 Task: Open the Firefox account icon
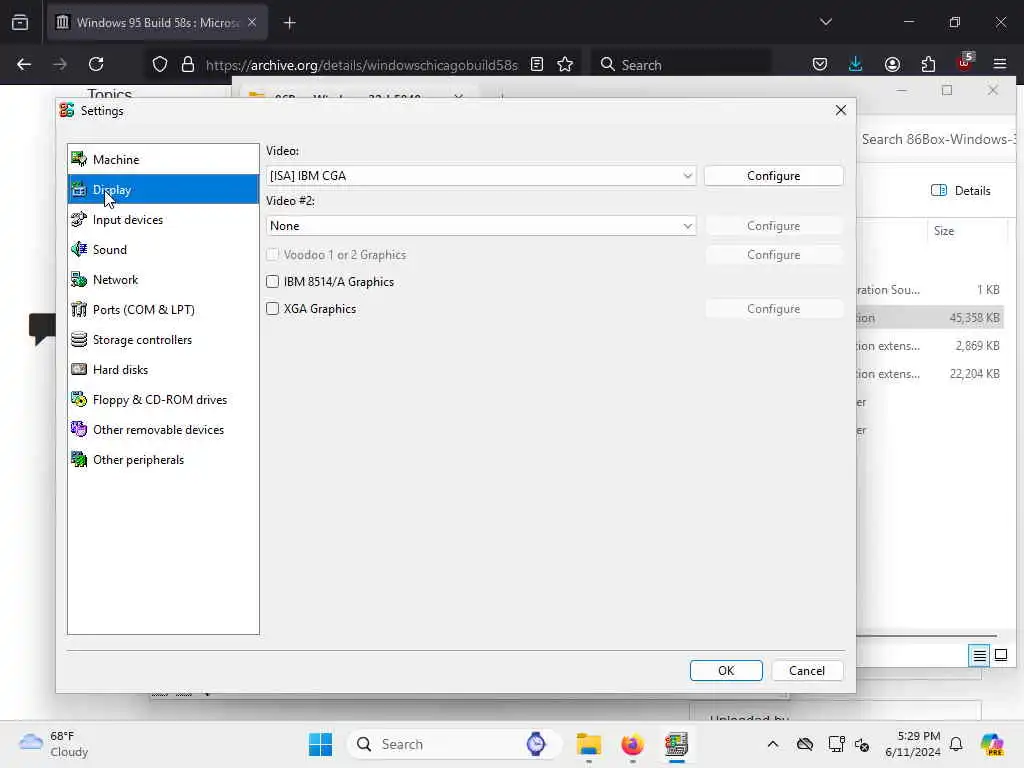click(x=892, y=64)
